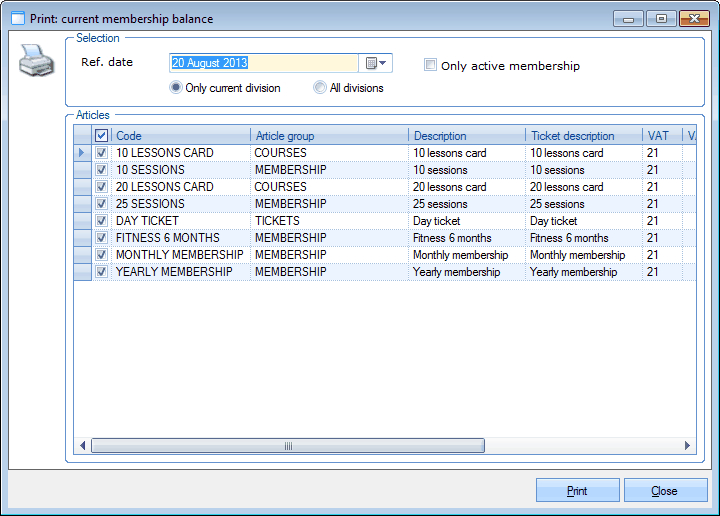This screenshot has height=516, width=720.
Task: Click the printer icon
Action: coord(35,60)
